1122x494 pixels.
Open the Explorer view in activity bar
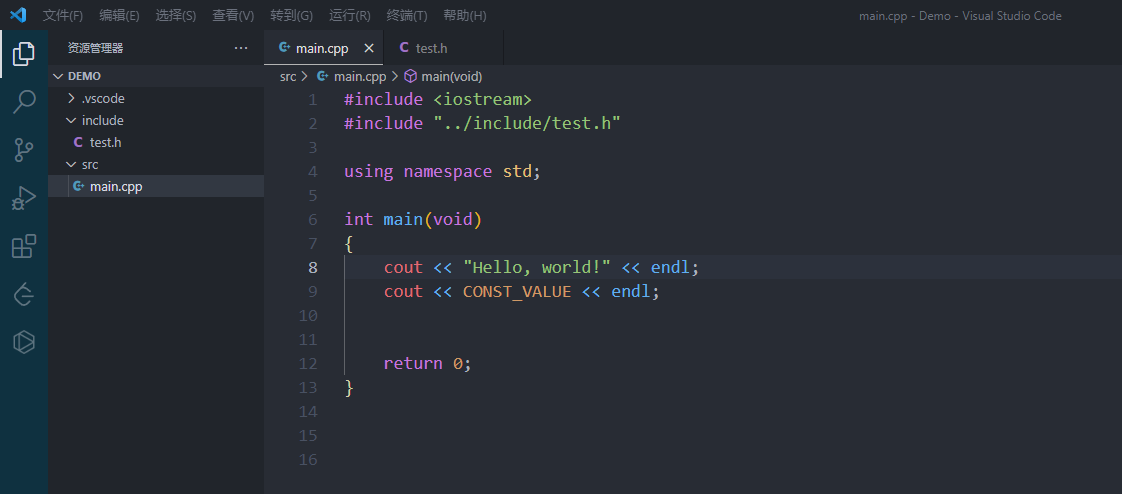pos(24,54)
